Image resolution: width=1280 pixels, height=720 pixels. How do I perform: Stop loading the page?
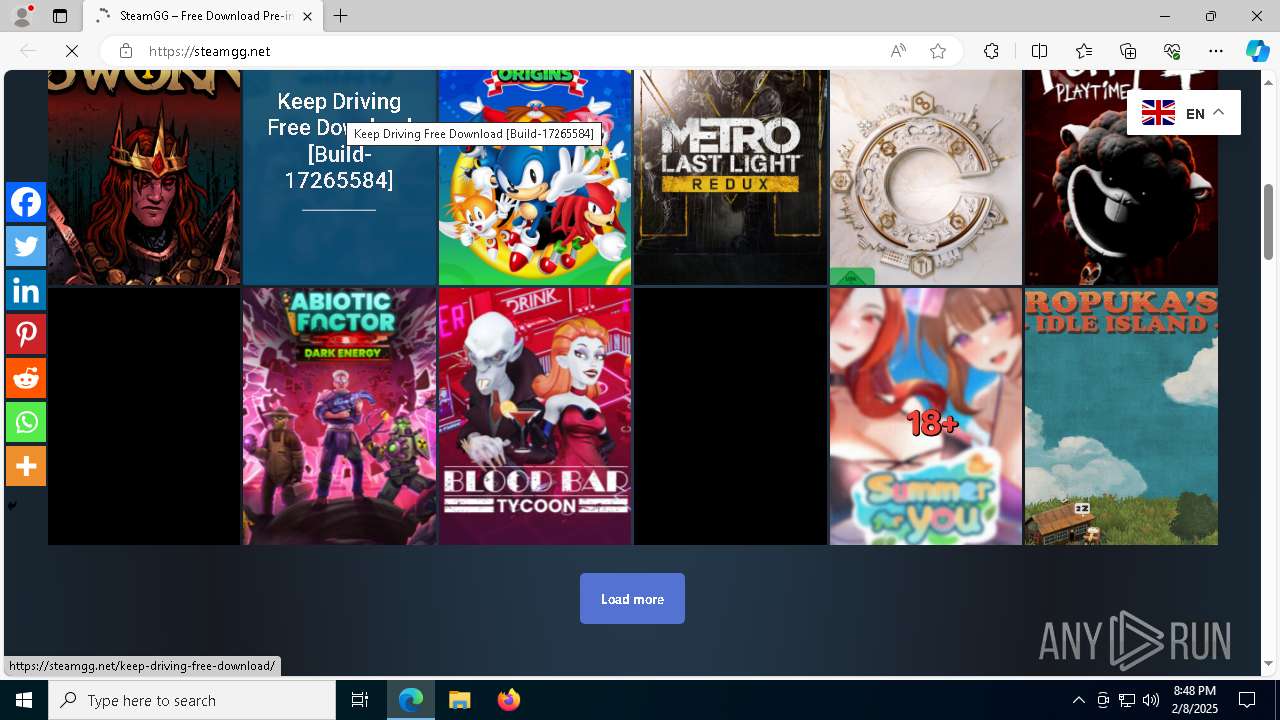point(72,51)
